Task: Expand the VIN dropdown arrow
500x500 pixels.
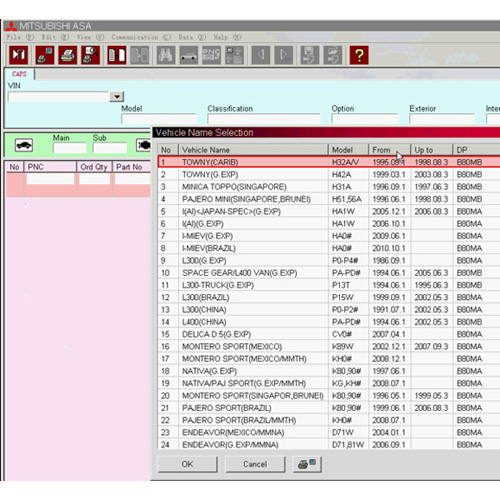Action: (x=117, y=97)
